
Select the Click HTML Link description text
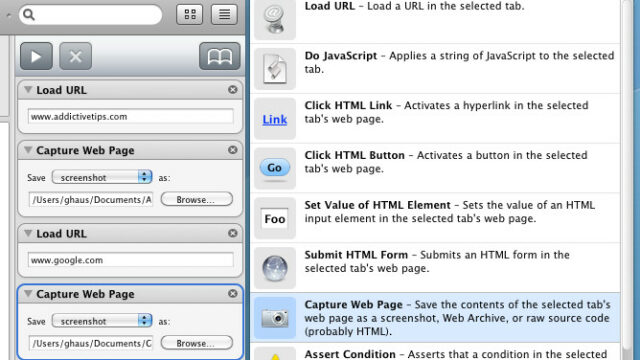point(447,112)
